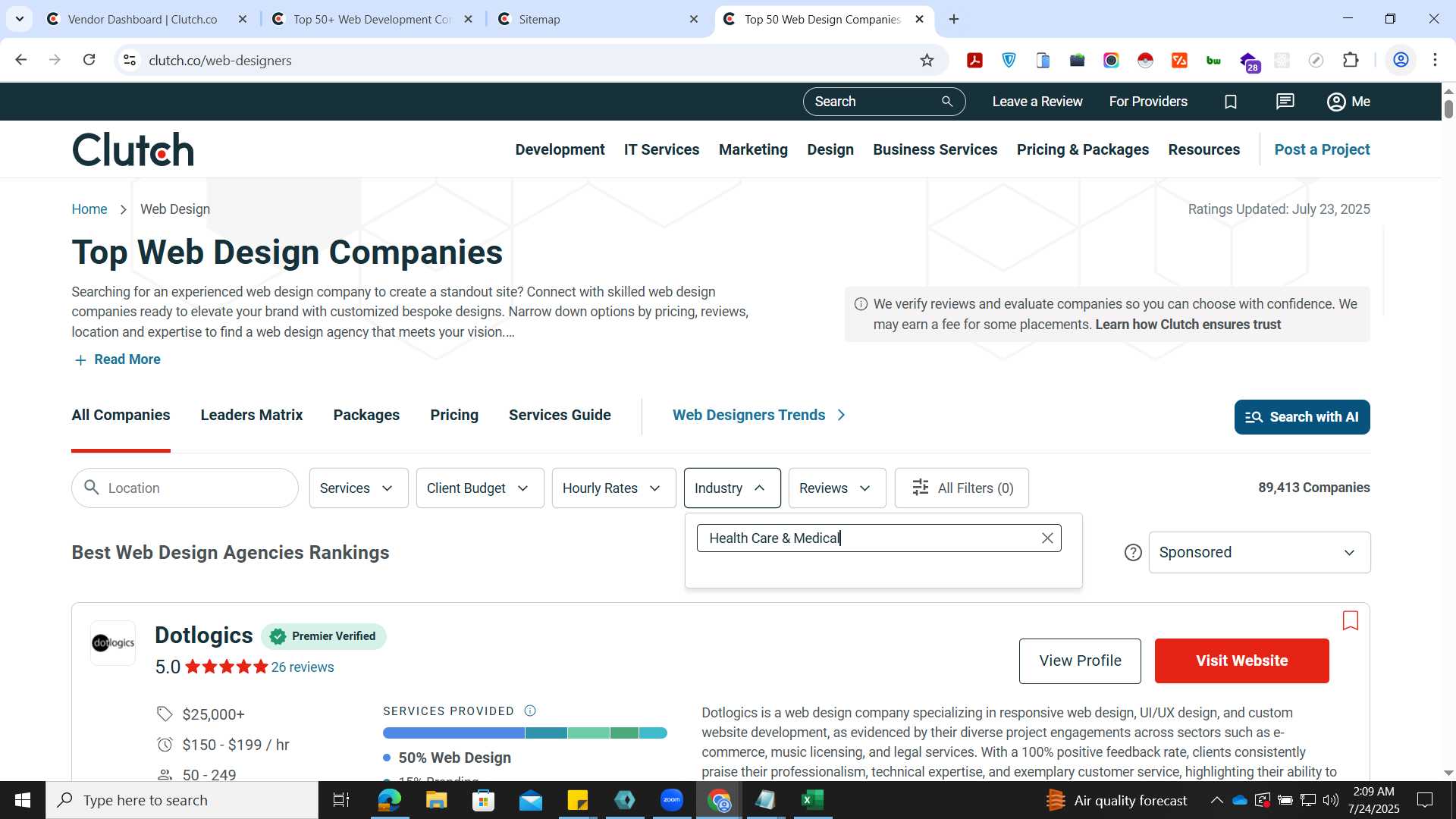Screen dimensions: 1456x819
Task: Click the header Search field
Action: [884, 102]
